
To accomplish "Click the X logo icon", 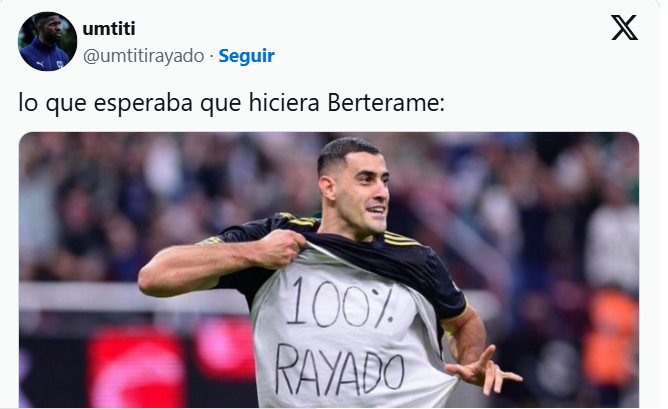I will pyautogui.click(x=624, y=28).
